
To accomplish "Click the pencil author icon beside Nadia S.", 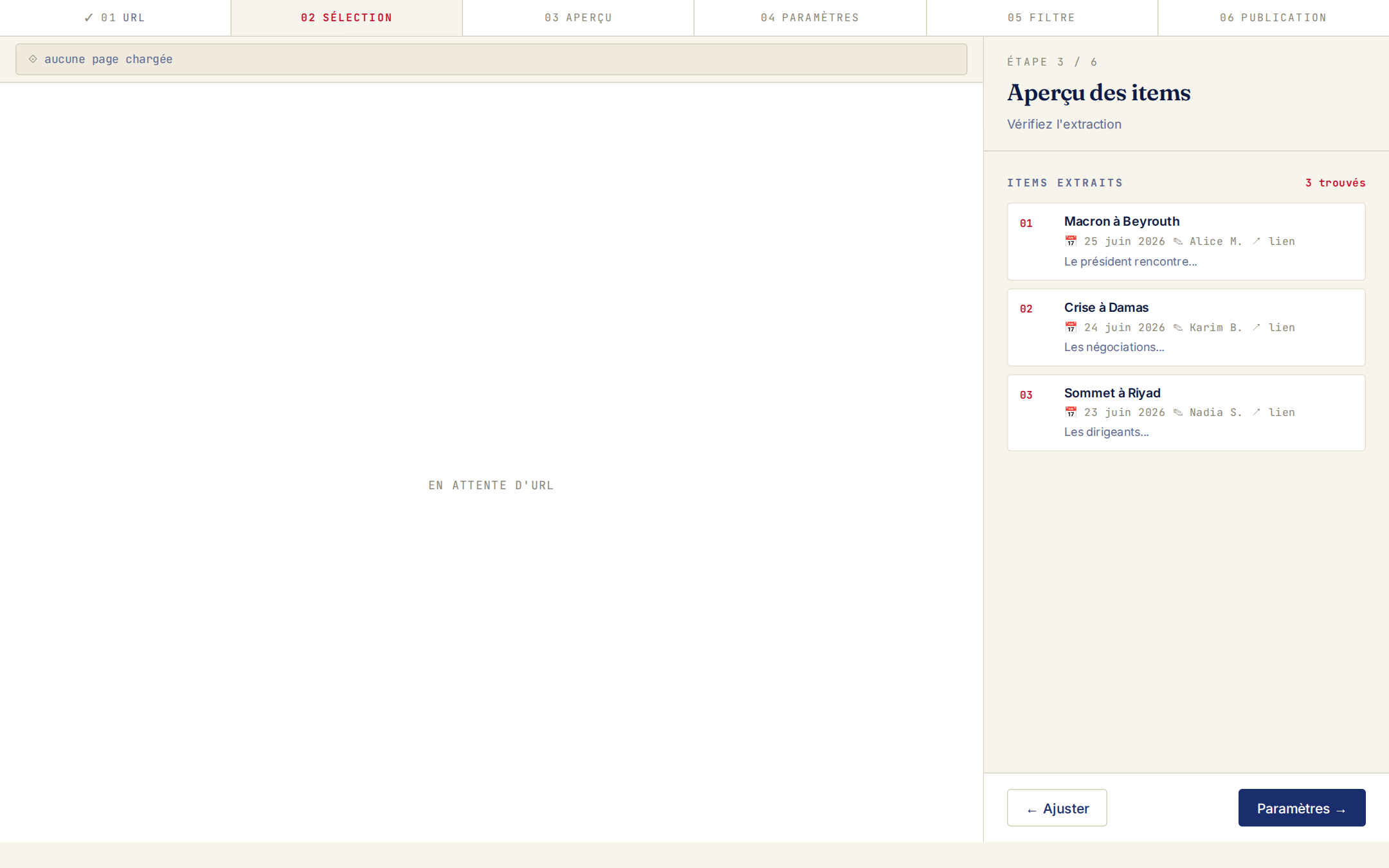I will click(x=1177, y=412).
